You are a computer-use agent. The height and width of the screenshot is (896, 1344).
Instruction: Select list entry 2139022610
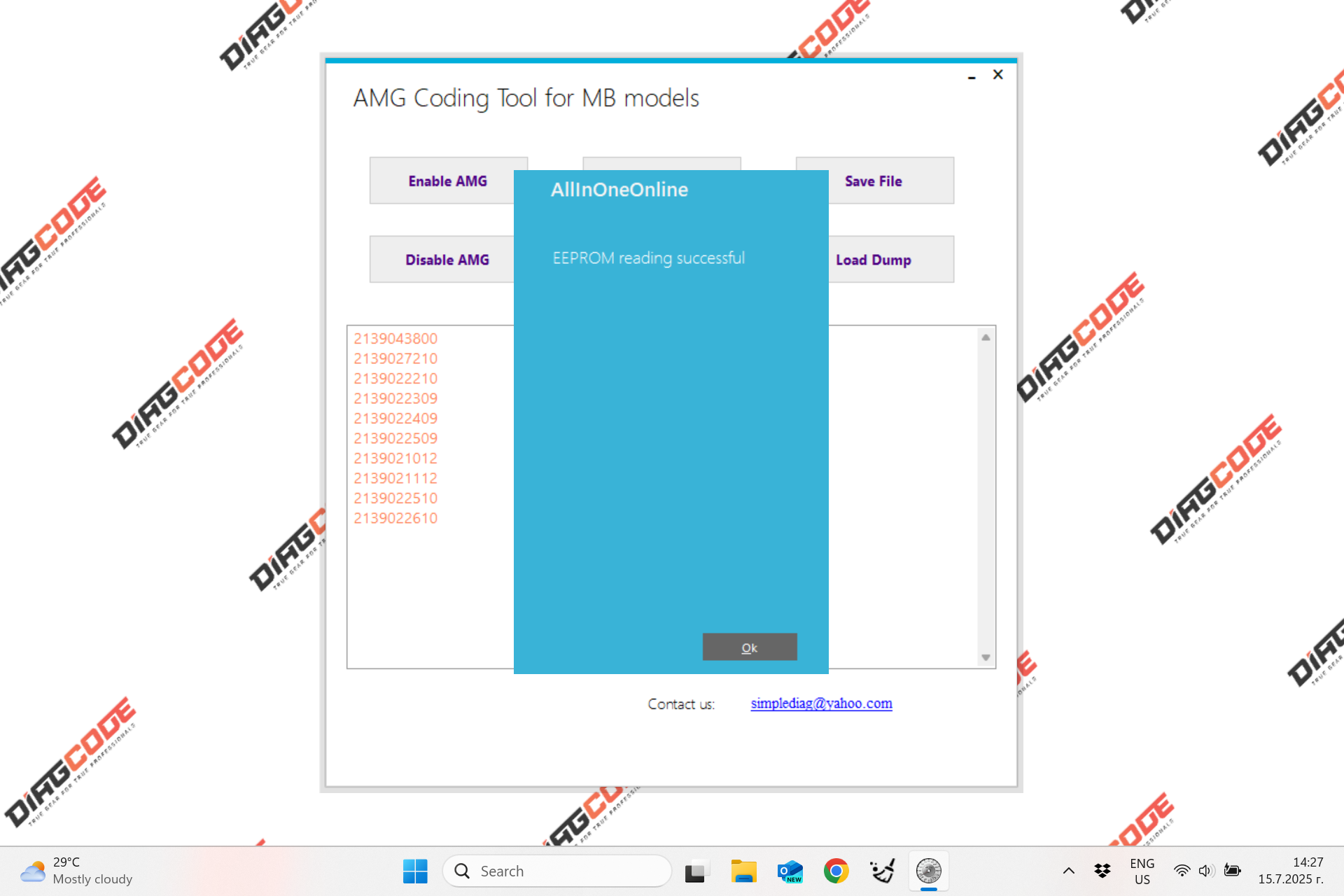(395, 518)
